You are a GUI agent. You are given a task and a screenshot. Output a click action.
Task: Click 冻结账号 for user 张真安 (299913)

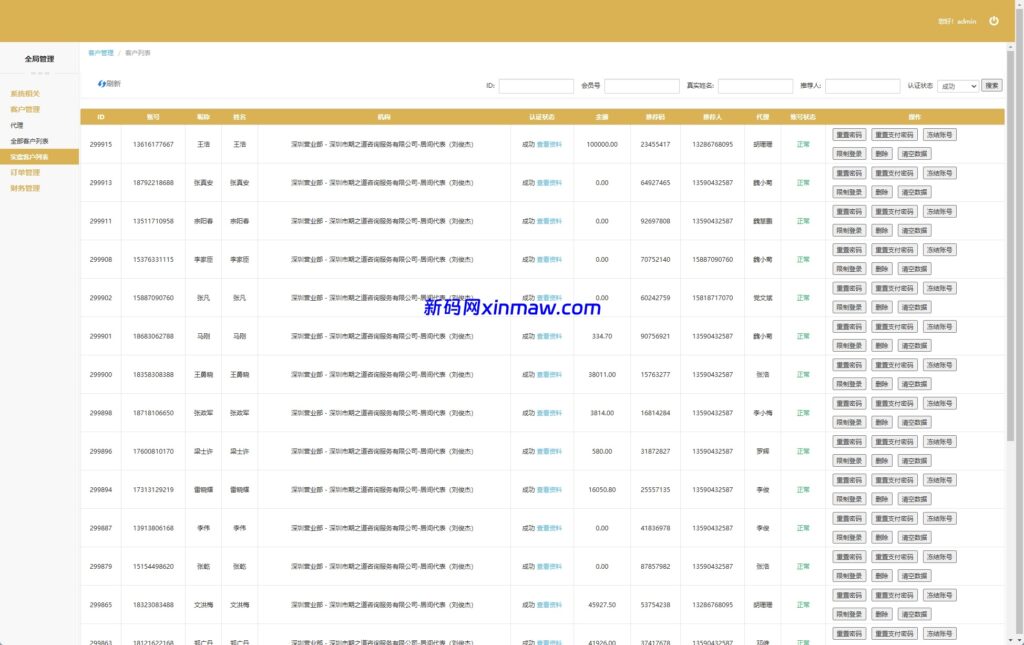939,172
